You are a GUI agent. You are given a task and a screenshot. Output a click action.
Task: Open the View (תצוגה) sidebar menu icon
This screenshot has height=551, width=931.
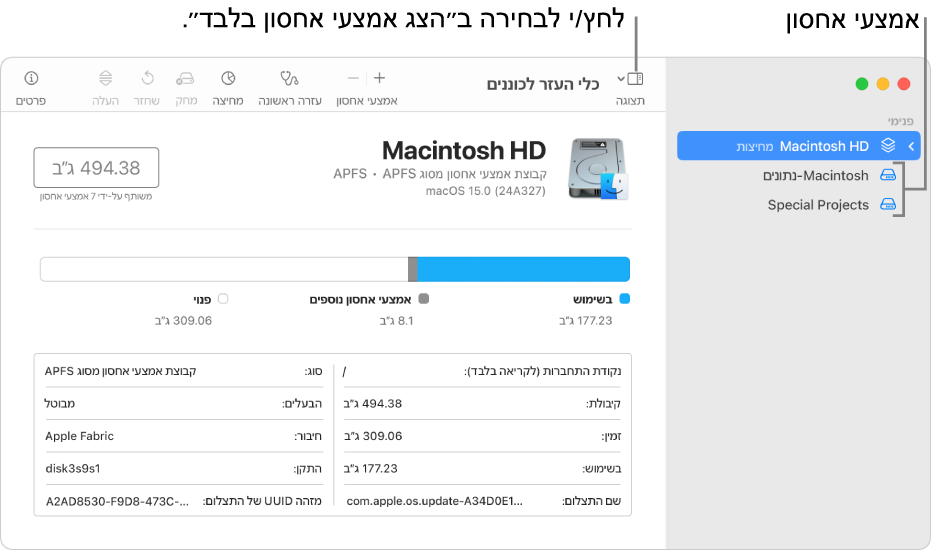(x=635, y=79)
